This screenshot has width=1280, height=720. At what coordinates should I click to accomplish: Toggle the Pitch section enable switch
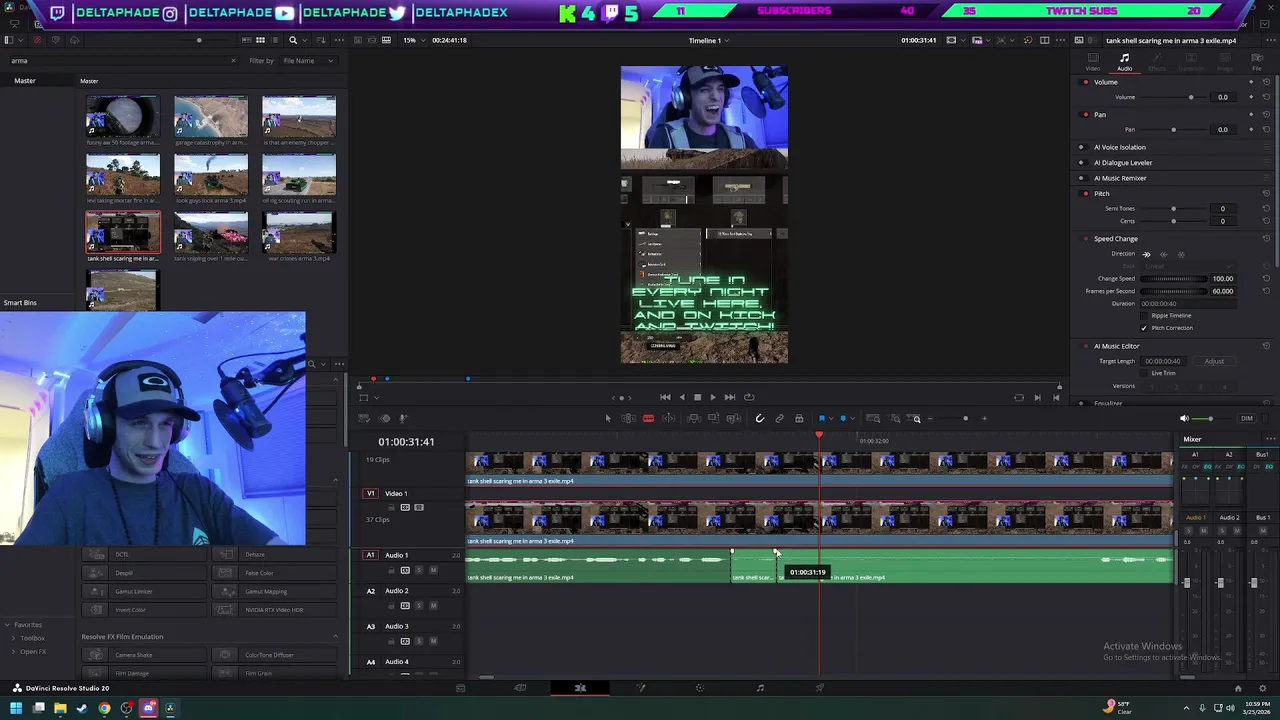[1085, 193]
